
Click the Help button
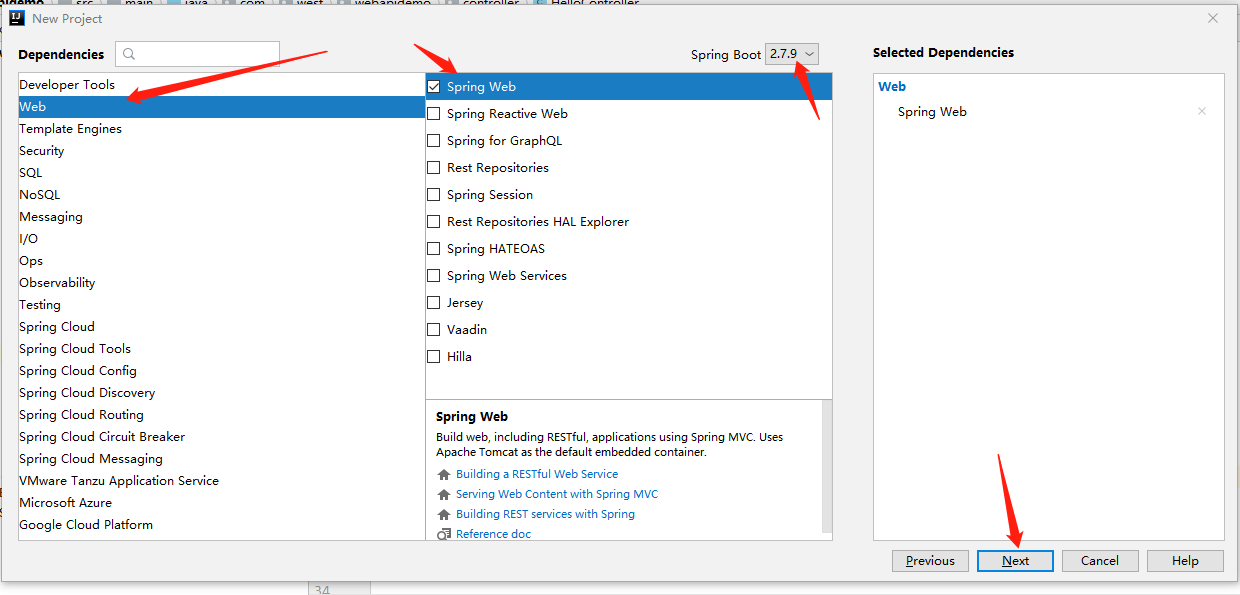point(1185,561)
